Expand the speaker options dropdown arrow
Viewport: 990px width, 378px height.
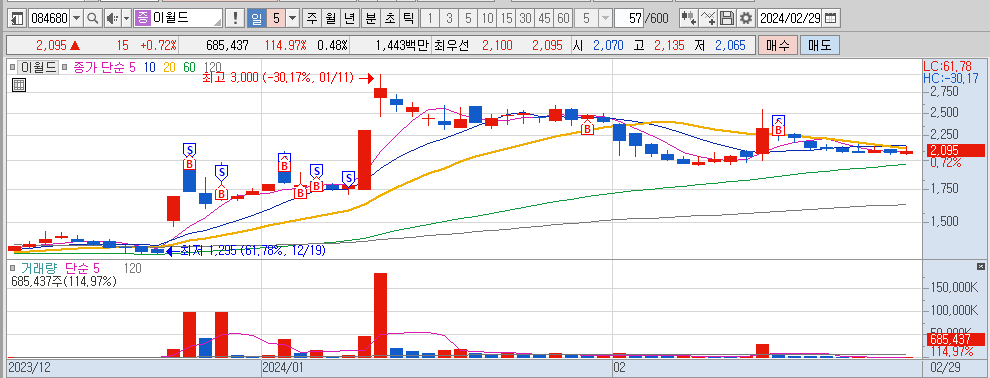pyautogui.click(x=126, y=18)
